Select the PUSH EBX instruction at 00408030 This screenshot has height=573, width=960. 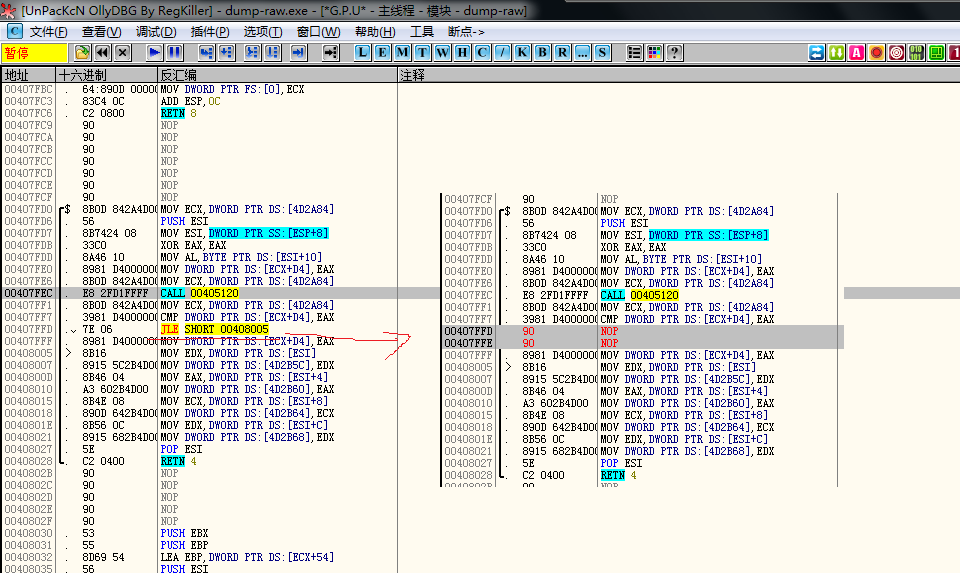click(x=184, y=533)
